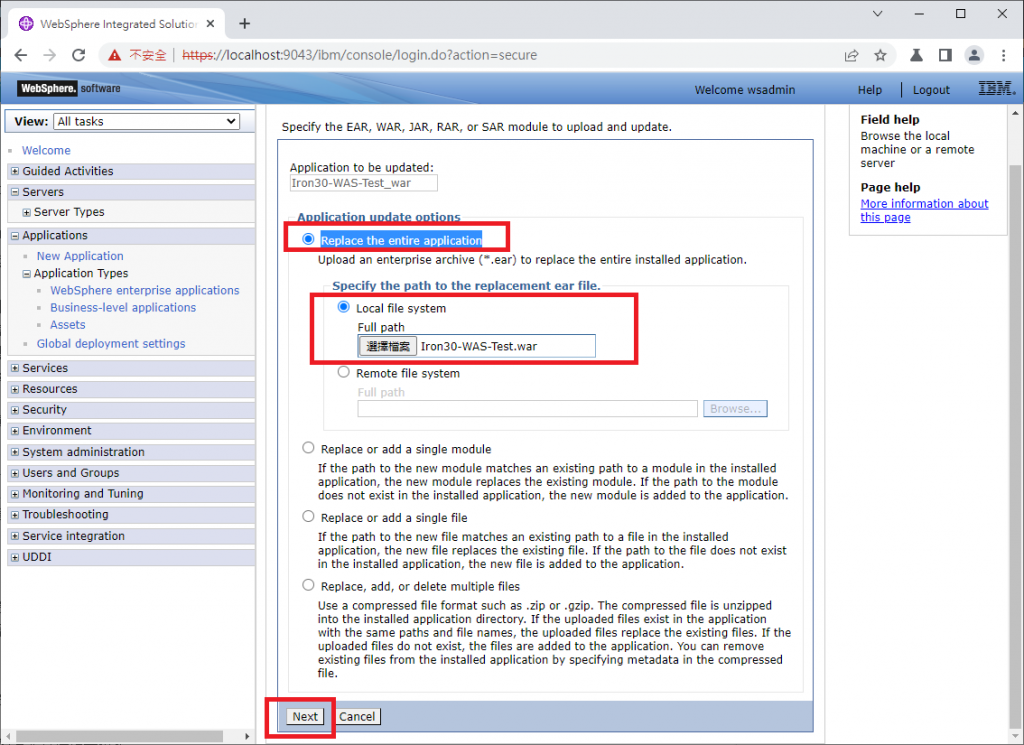The height and width of the screenshot is (745, 1024).
Task: Bookmark this page with star icon
Action: click(x=880, y=55)
